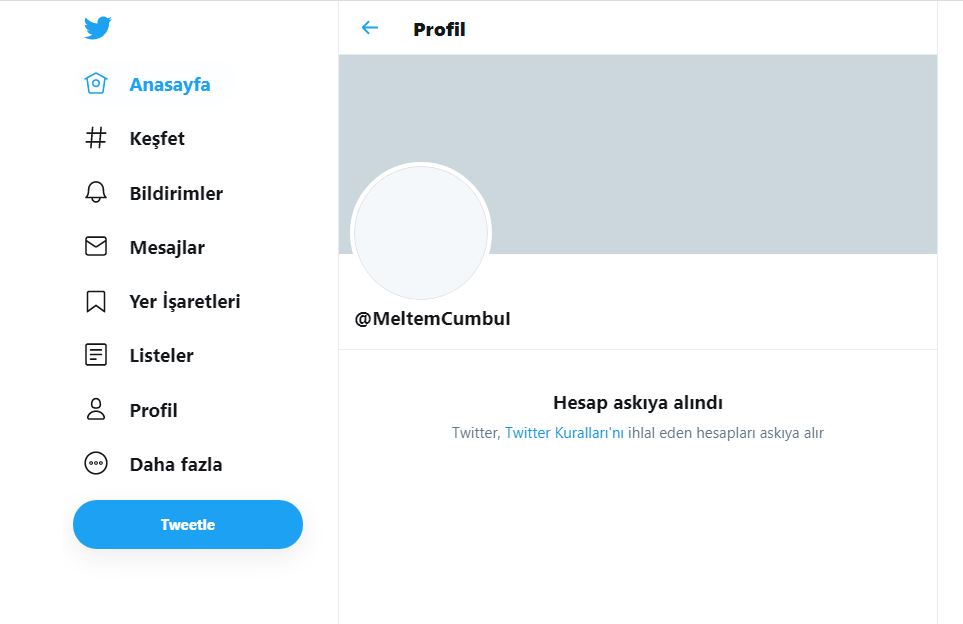Open the Twitter Kuralları'nı link
This screenshot has height=624, width=963.
pos(564,433)
